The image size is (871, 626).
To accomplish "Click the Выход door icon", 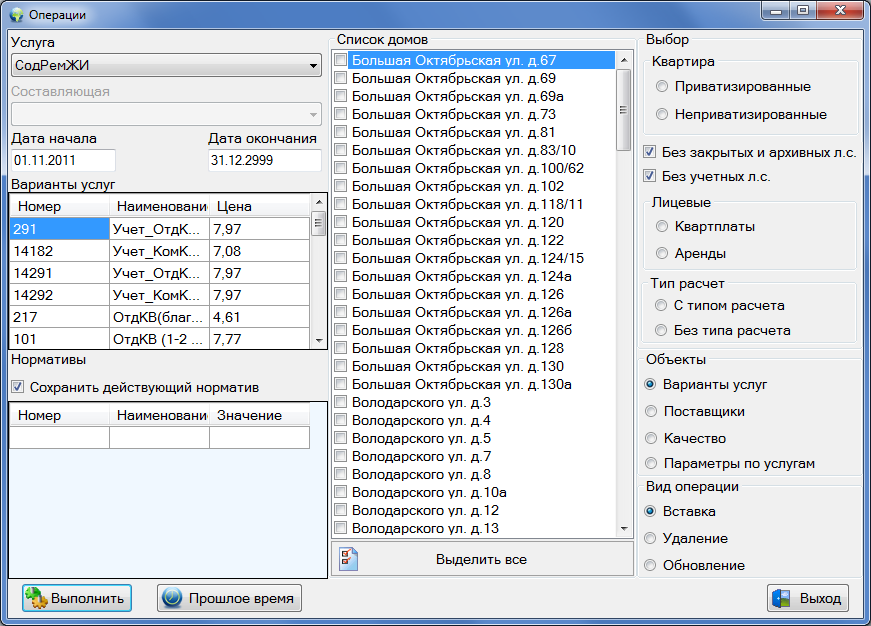I will point(782,598).
